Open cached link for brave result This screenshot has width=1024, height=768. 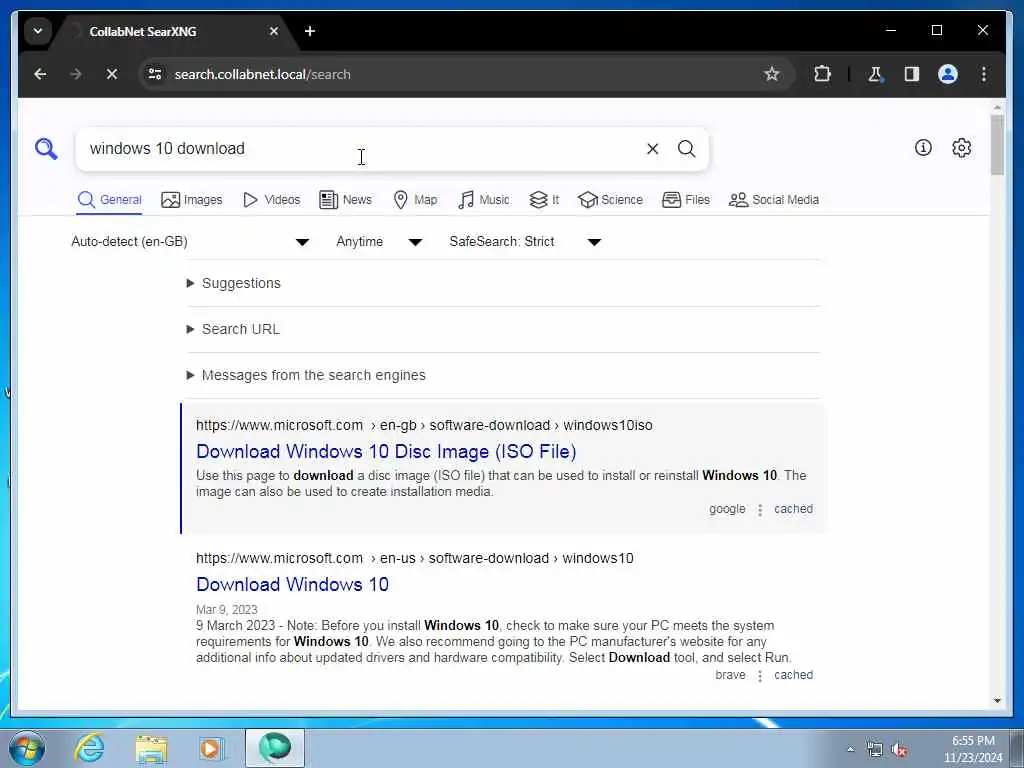[x=793, y=675]
